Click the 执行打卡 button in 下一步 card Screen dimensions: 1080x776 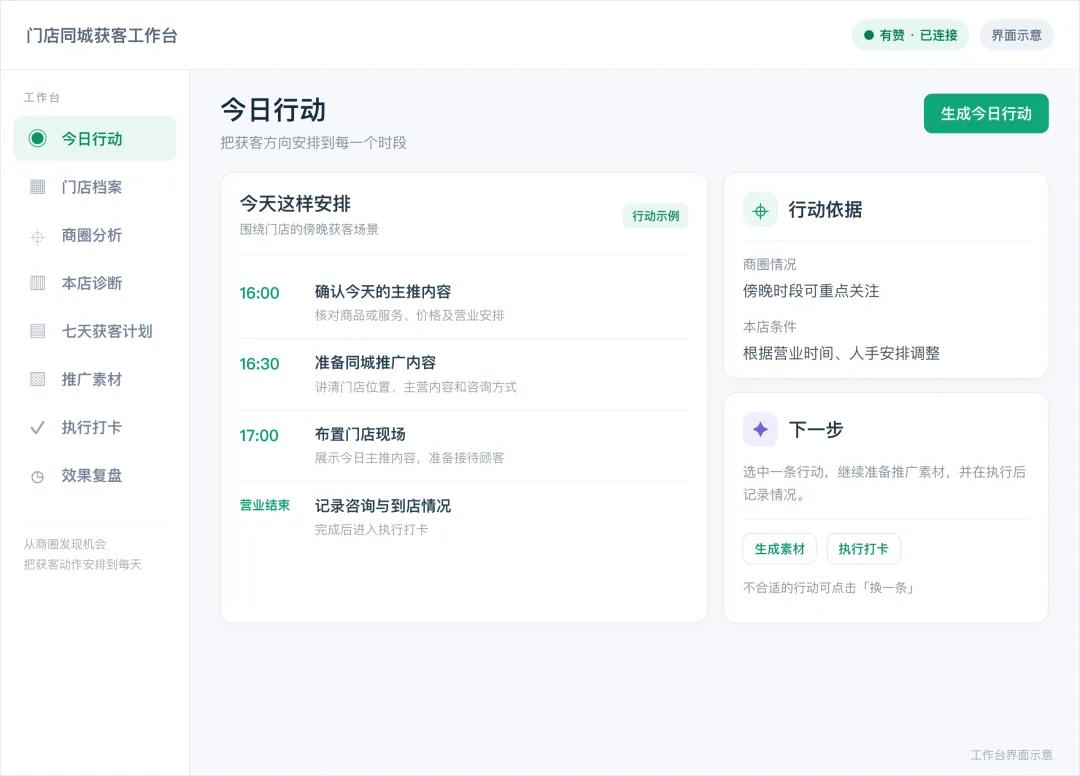coord(864,549)
